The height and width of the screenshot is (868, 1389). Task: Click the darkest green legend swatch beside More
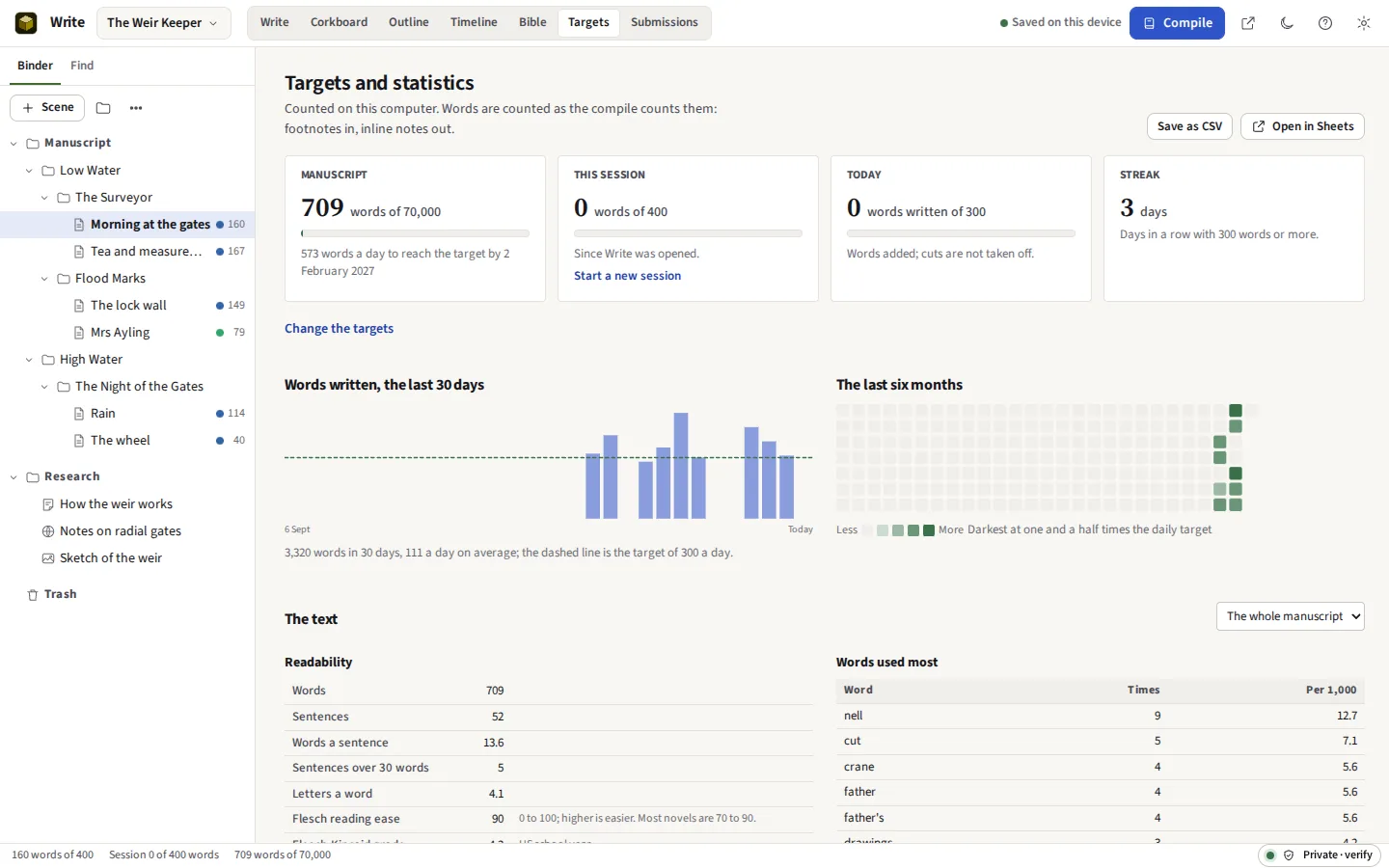coord(929,530)
